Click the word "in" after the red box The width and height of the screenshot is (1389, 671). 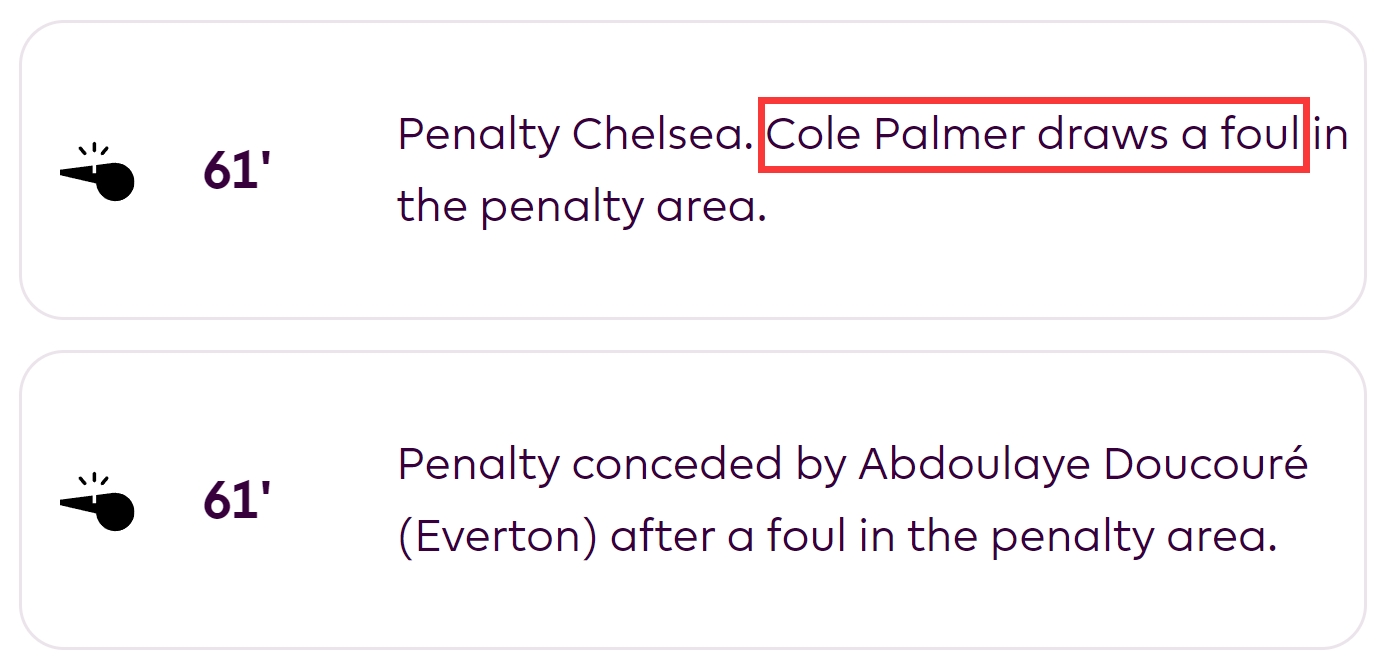pyautogui.click(x=1331, y=135)
